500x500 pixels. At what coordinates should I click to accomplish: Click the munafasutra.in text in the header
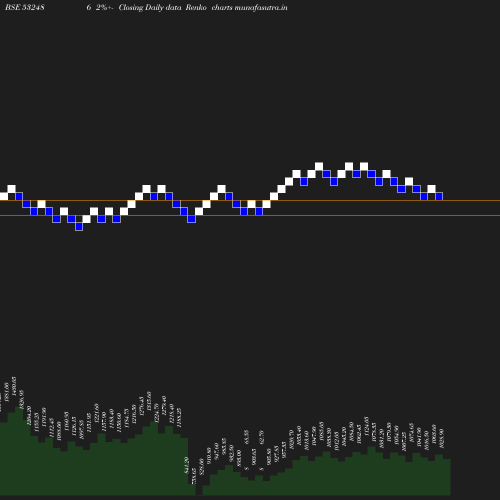(x=261, y=7)
